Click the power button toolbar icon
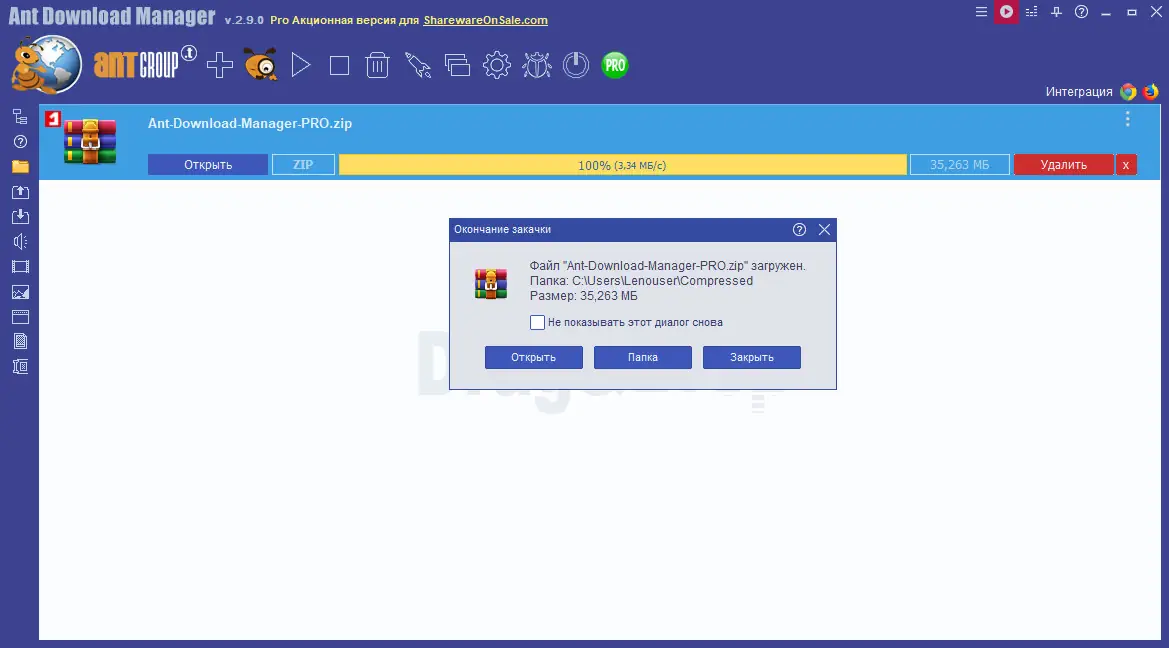The height and width of the screenshot is (648, 1169). point(576,65)
